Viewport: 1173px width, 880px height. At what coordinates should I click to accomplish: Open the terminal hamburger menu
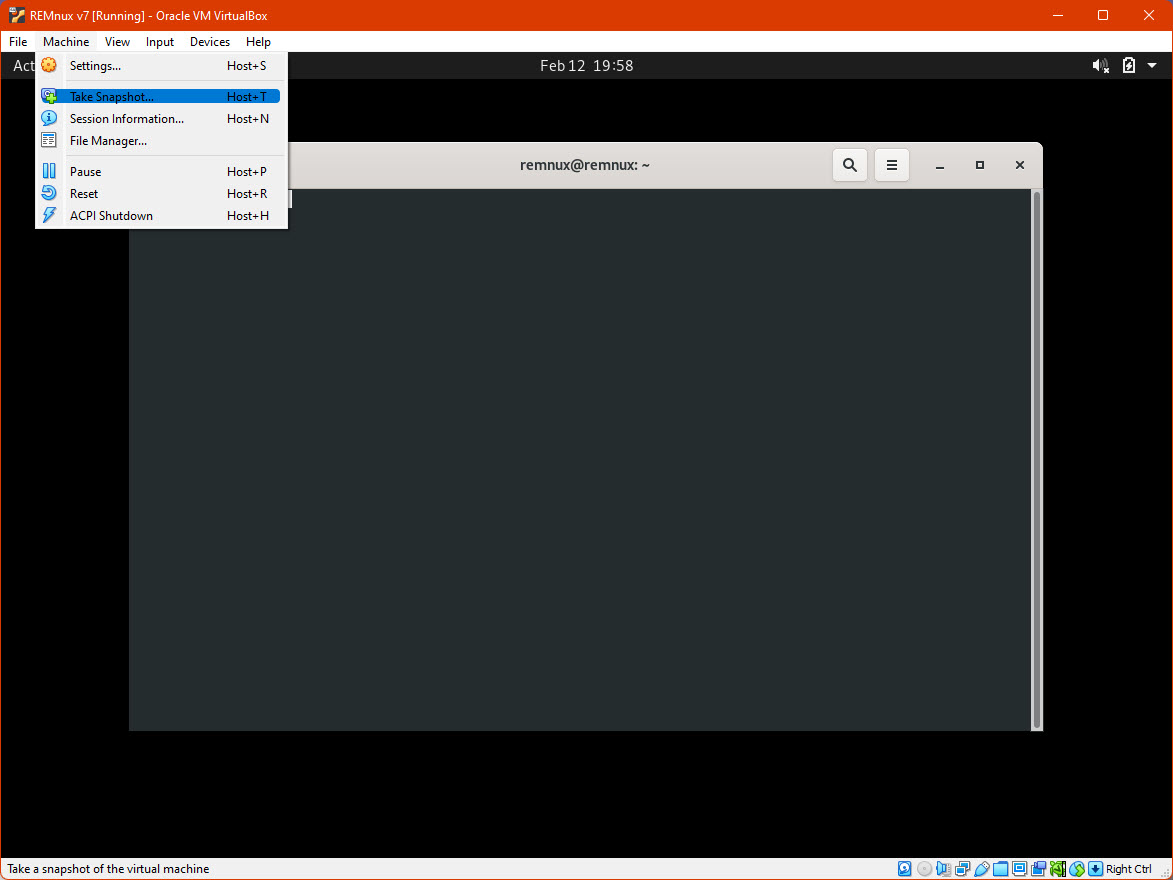coord(891,164)
